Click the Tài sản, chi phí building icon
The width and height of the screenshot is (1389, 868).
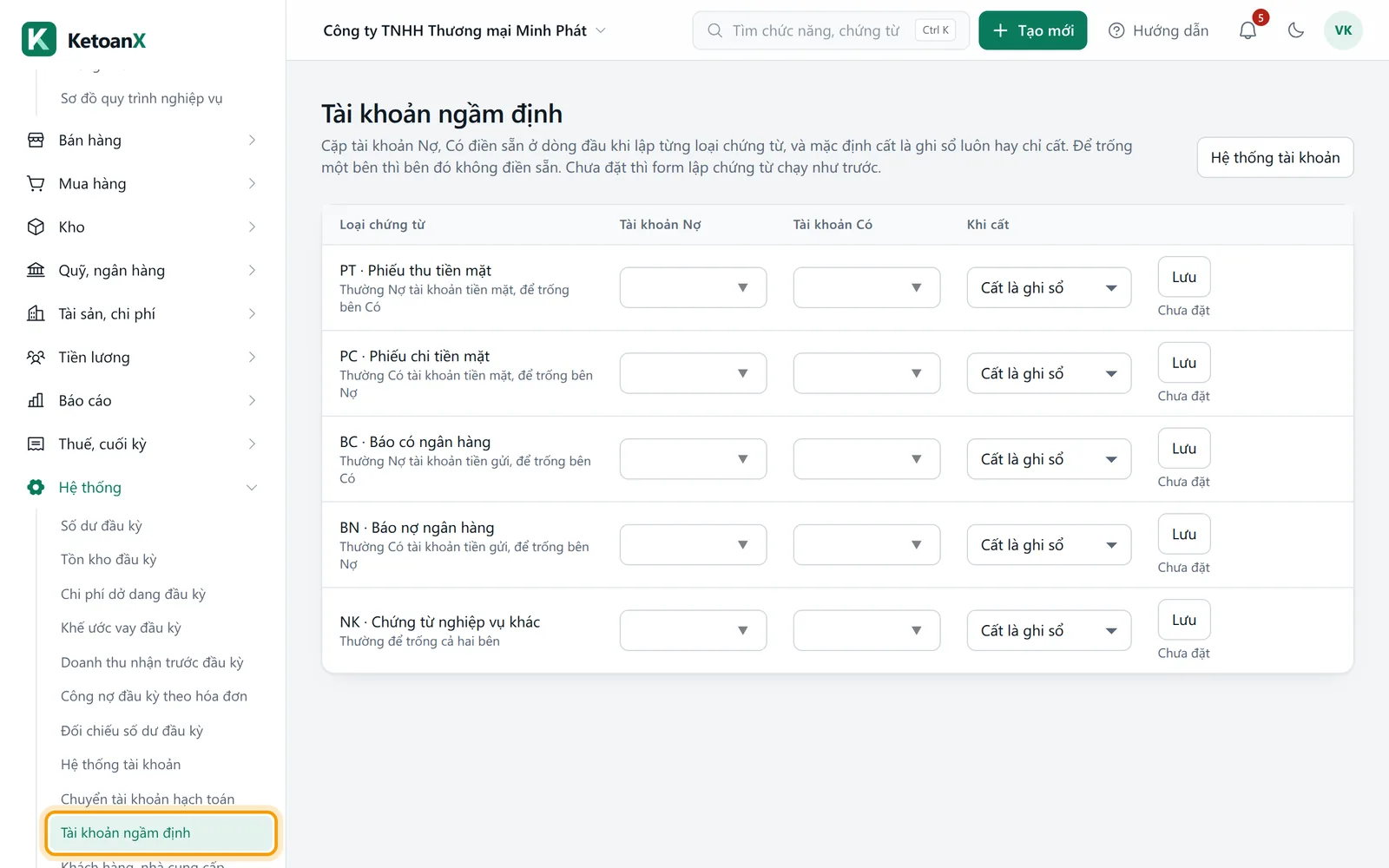click(x=36, y=313)
